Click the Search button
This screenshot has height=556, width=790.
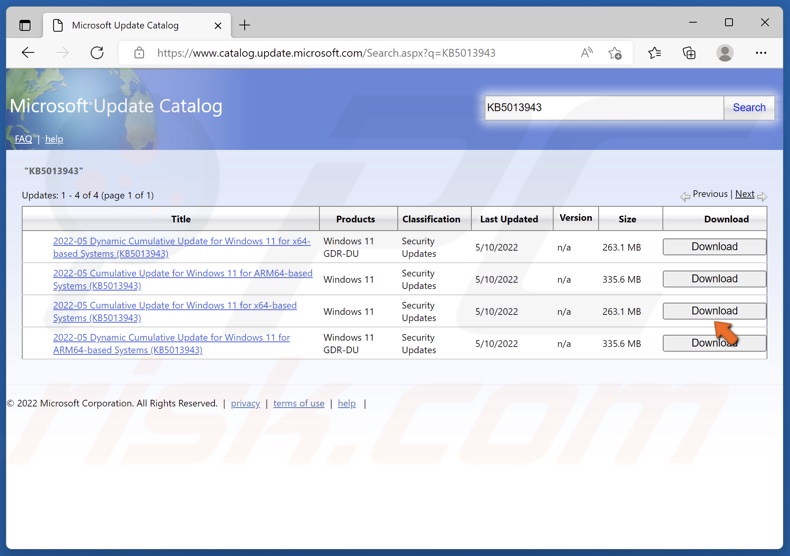[x=749, y=107]
